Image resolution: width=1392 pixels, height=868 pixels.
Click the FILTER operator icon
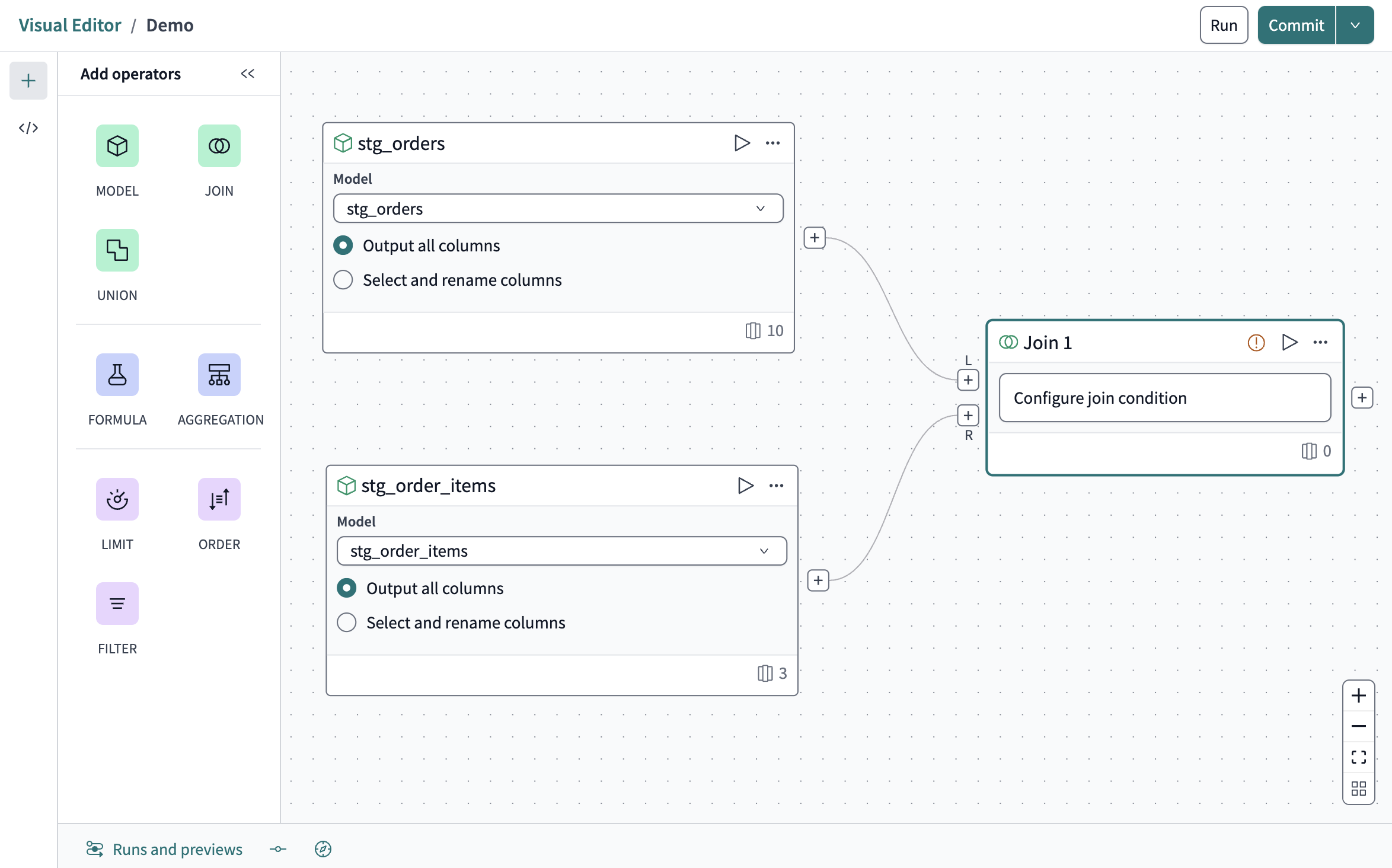117,604
